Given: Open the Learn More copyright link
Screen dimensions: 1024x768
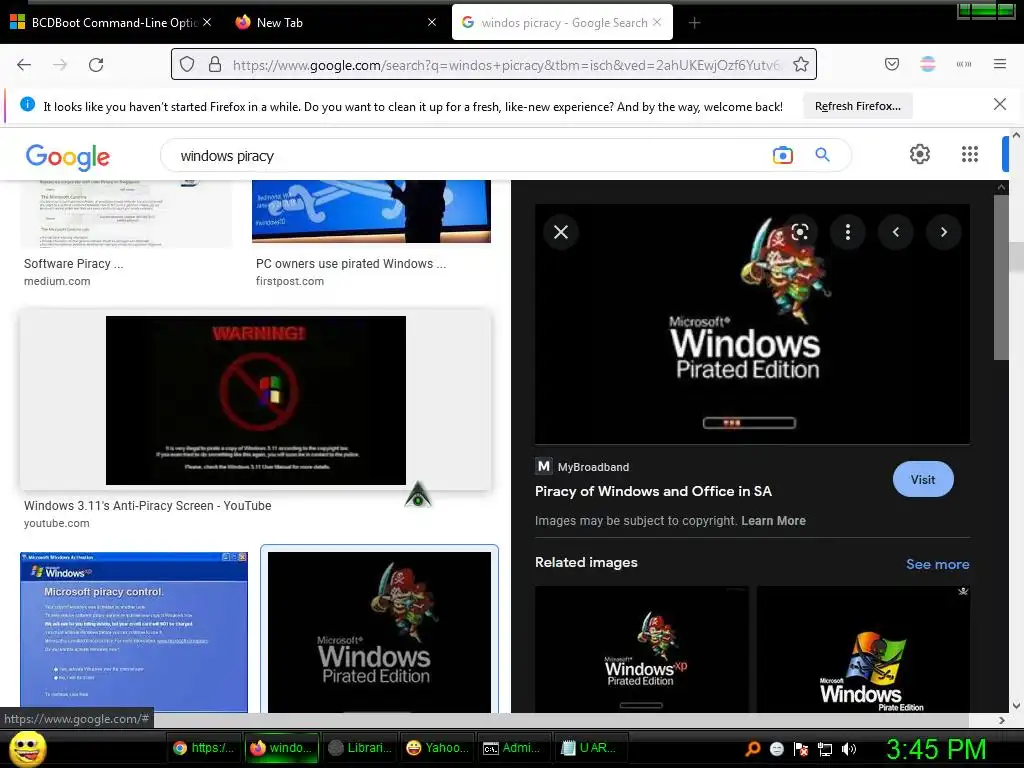Looking at the screenshot, I should [x=773, y=520].
